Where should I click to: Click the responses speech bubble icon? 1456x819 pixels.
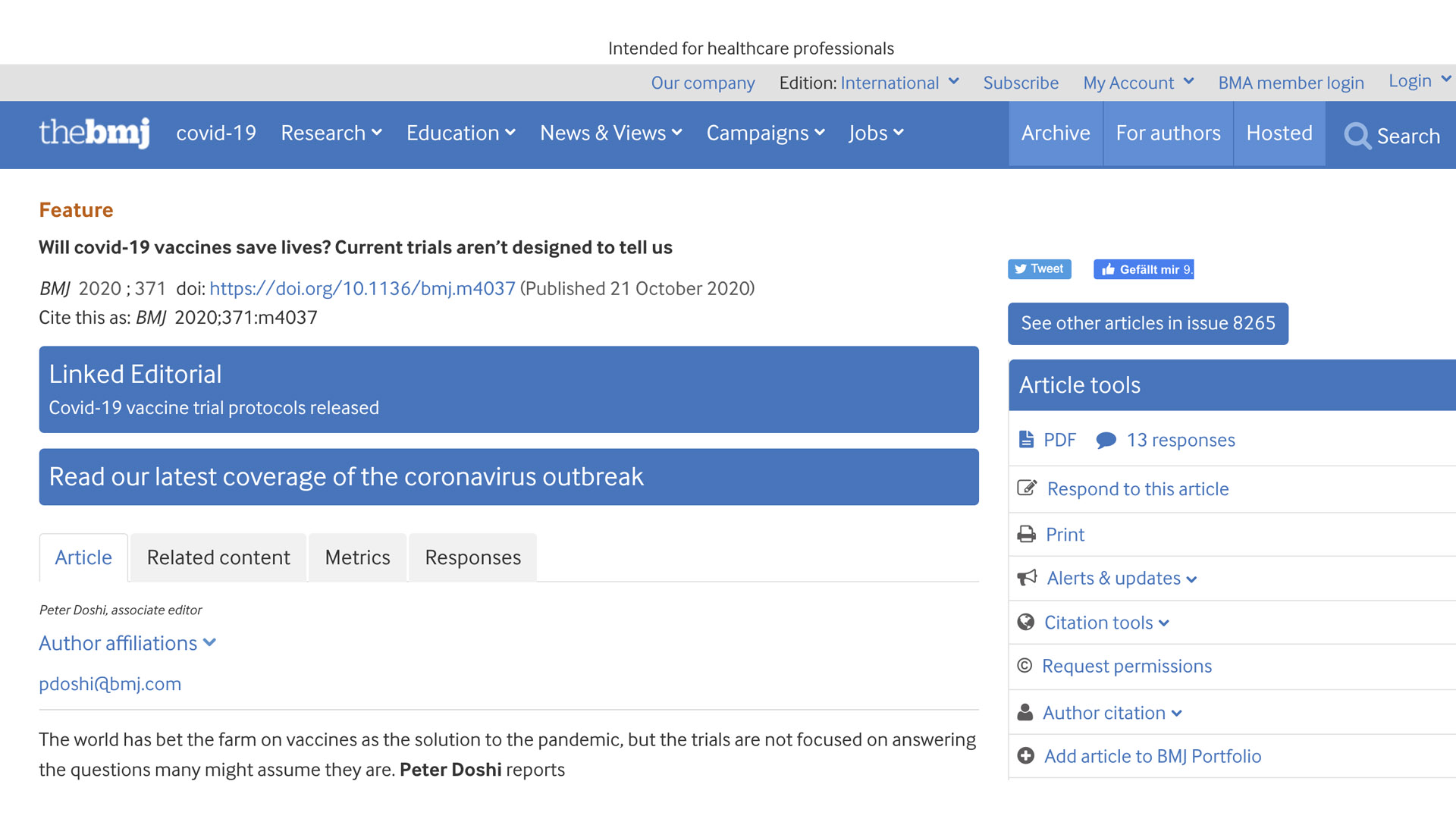tap(1106, 440)
